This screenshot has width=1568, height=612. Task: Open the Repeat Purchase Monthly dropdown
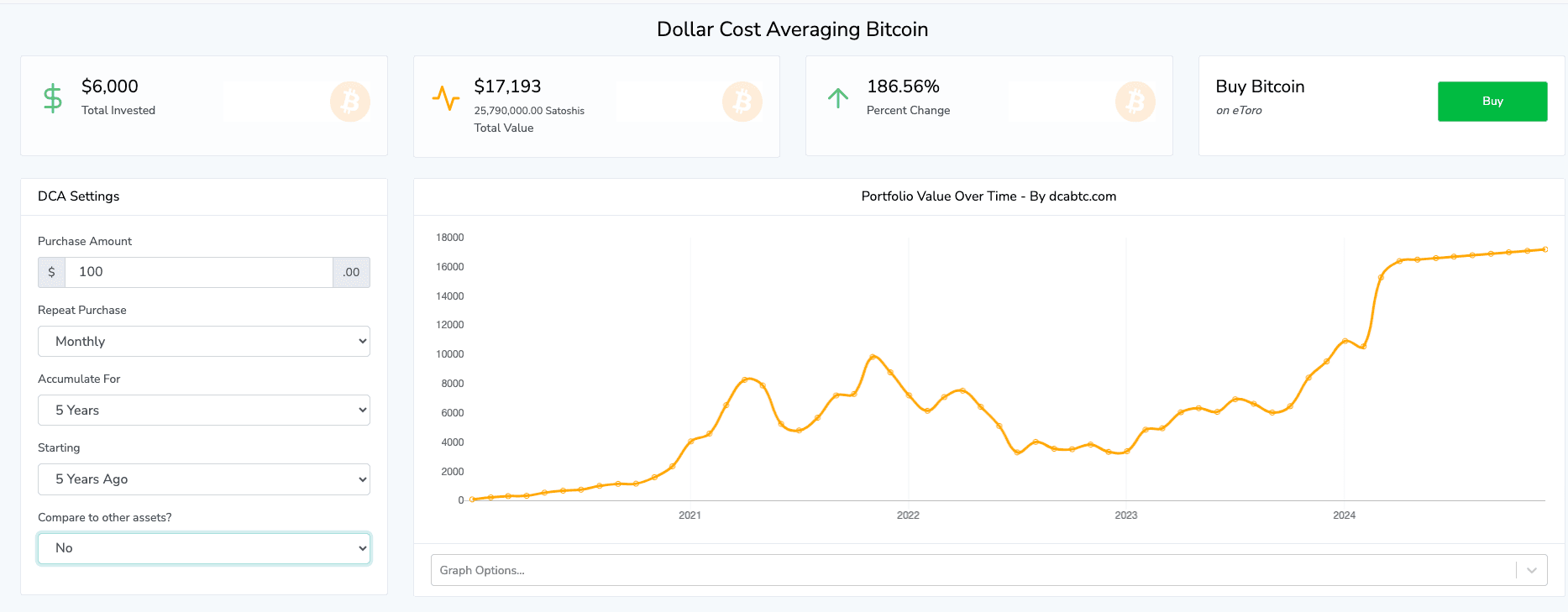pos(204,342)
